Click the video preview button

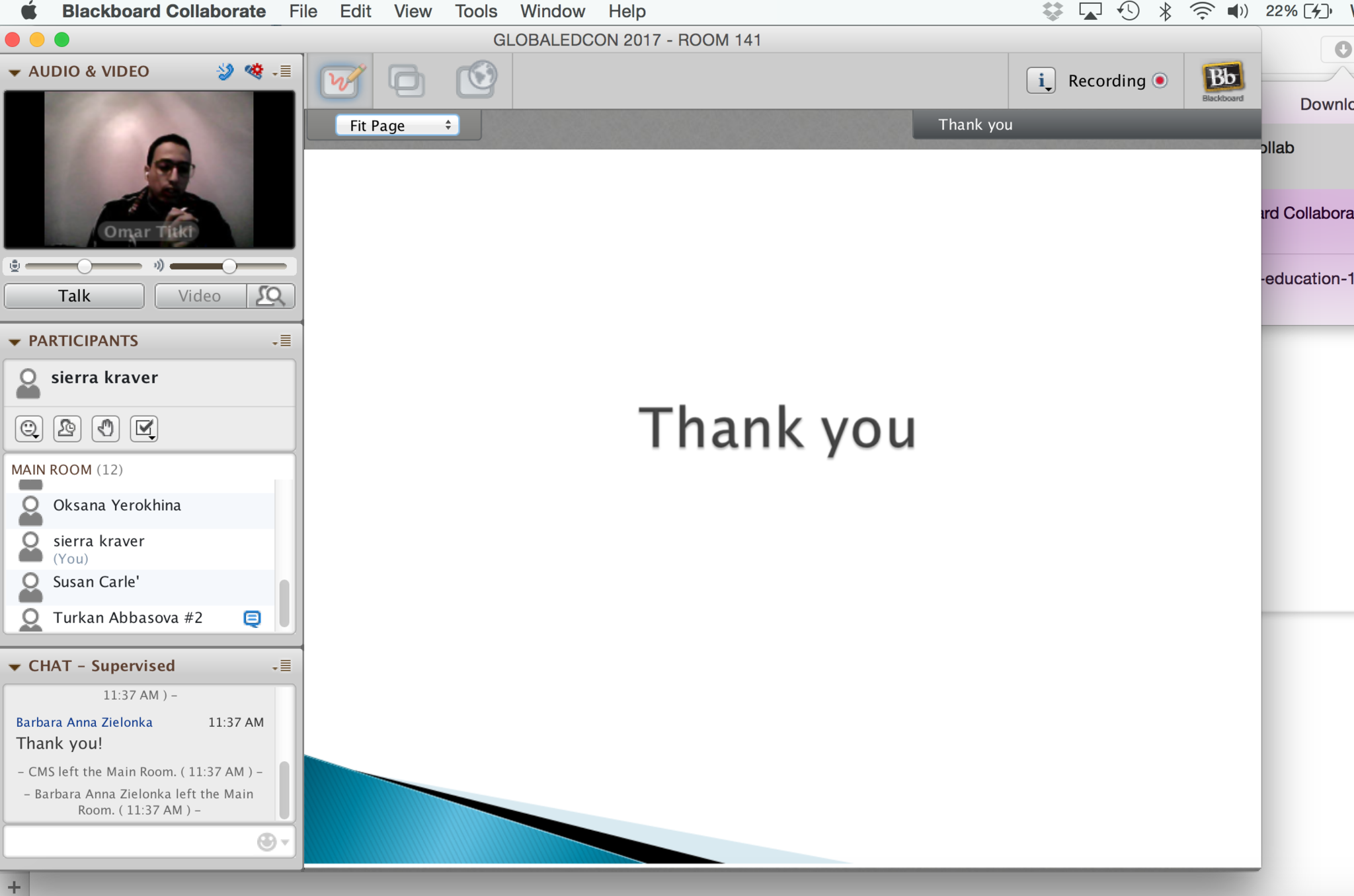270,296
